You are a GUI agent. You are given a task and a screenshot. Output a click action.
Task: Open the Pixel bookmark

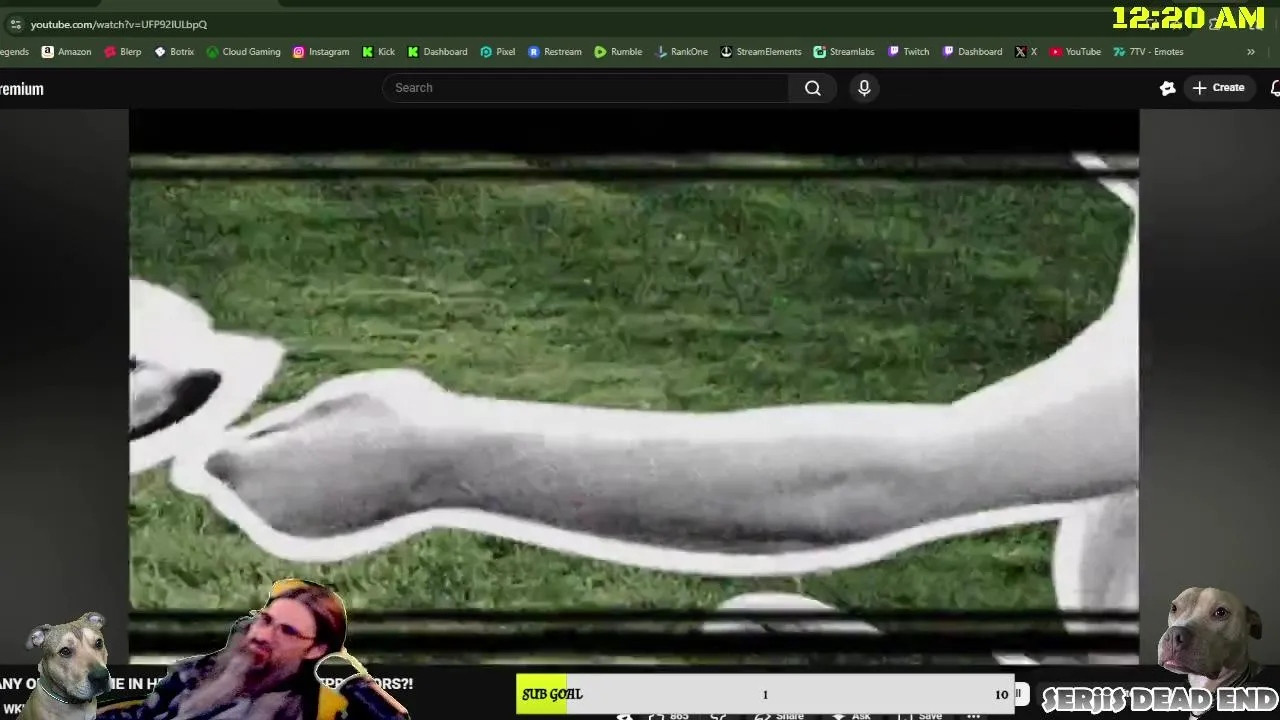(498, 52)
